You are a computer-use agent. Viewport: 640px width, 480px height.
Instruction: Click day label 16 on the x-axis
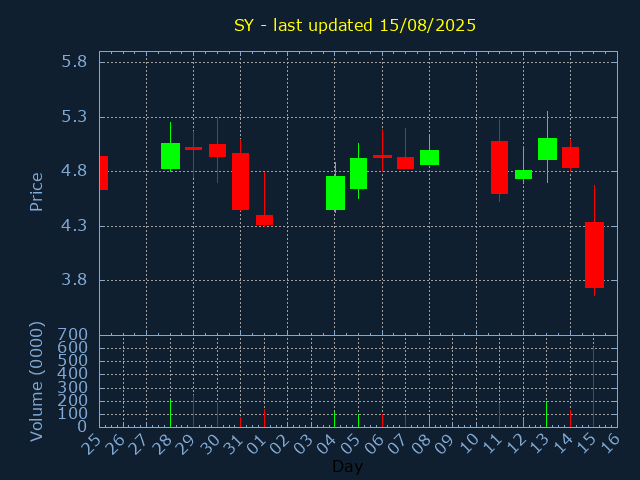pos(609,444)
